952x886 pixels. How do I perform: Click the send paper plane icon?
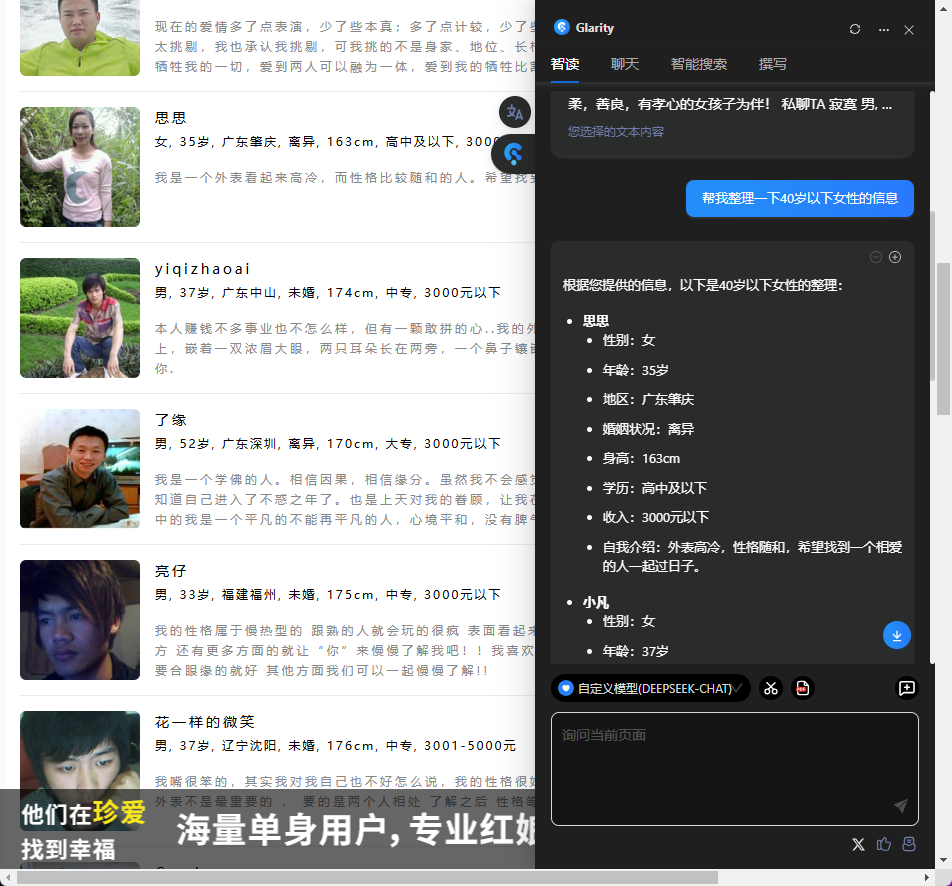click(x=900, y=806)
